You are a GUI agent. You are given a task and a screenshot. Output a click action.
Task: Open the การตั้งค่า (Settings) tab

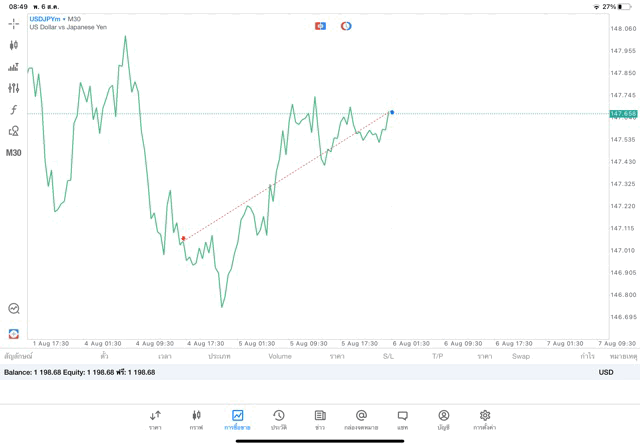point(485,419)
